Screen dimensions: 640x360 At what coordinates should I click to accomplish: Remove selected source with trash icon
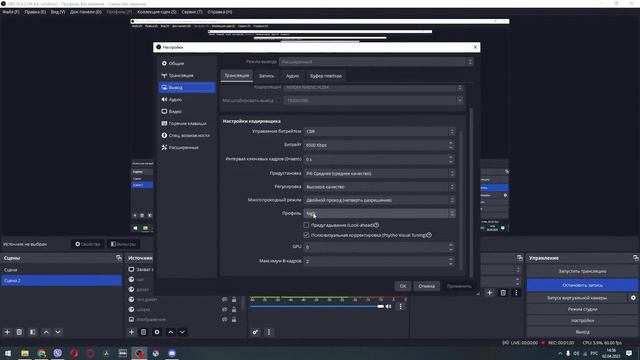(144, 332)
